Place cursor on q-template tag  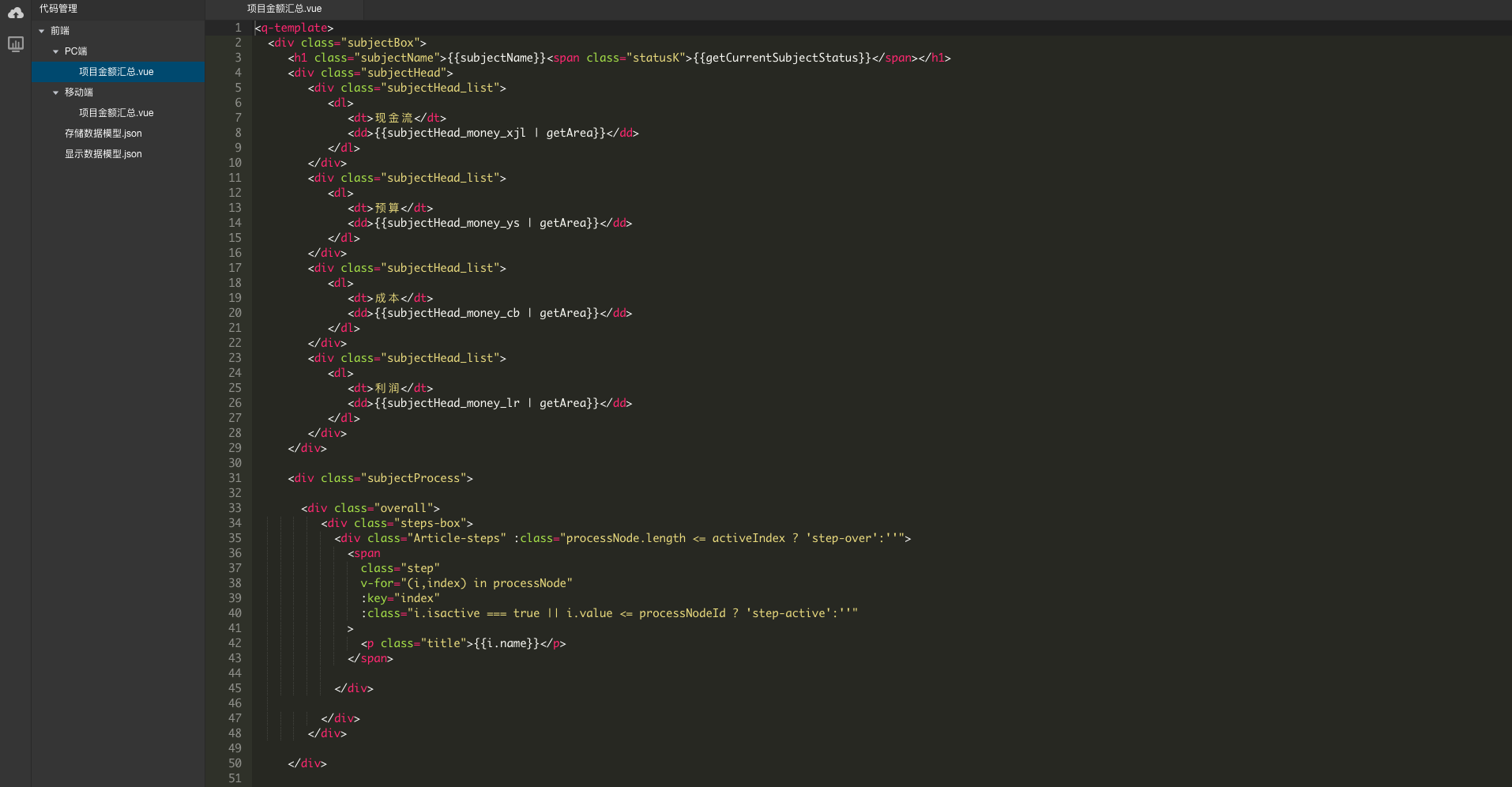point(294,28)
